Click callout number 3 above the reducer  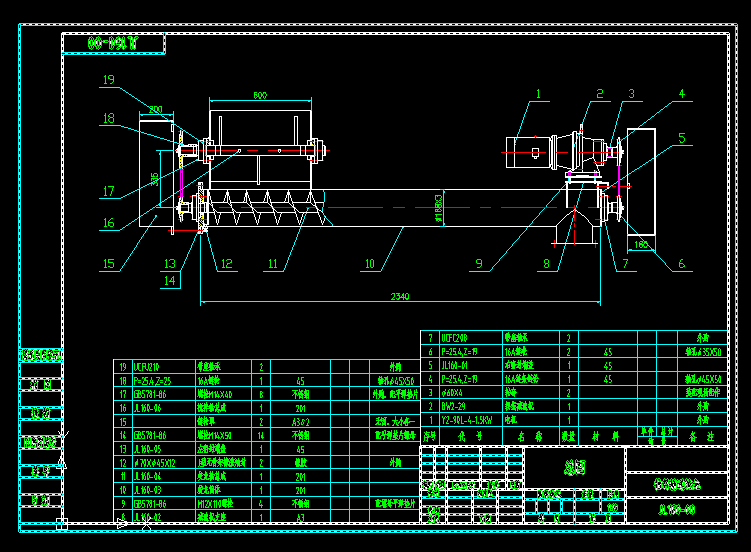(x=631, y=94)
